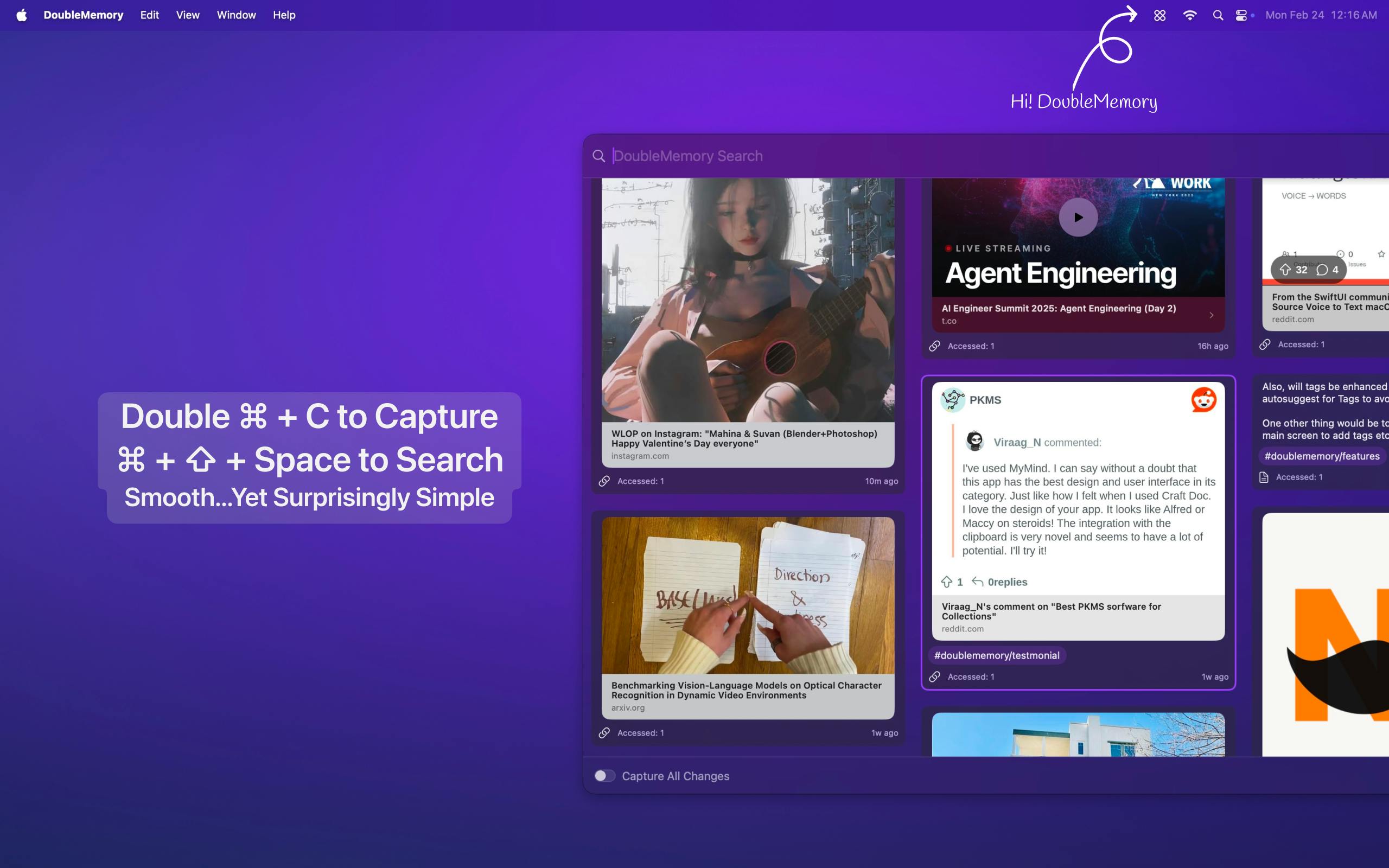Image resolution: width=1389 pixels, height=868 pixels.
Task: Click Spotlight search icon in menu bar
Action: 1218,16
